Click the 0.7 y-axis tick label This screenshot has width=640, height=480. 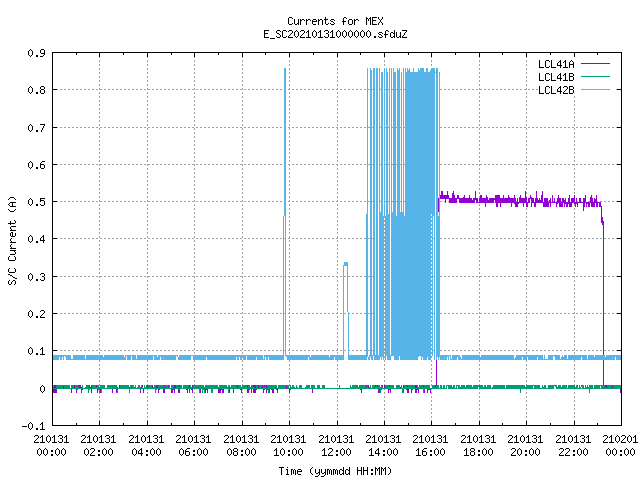36,128
